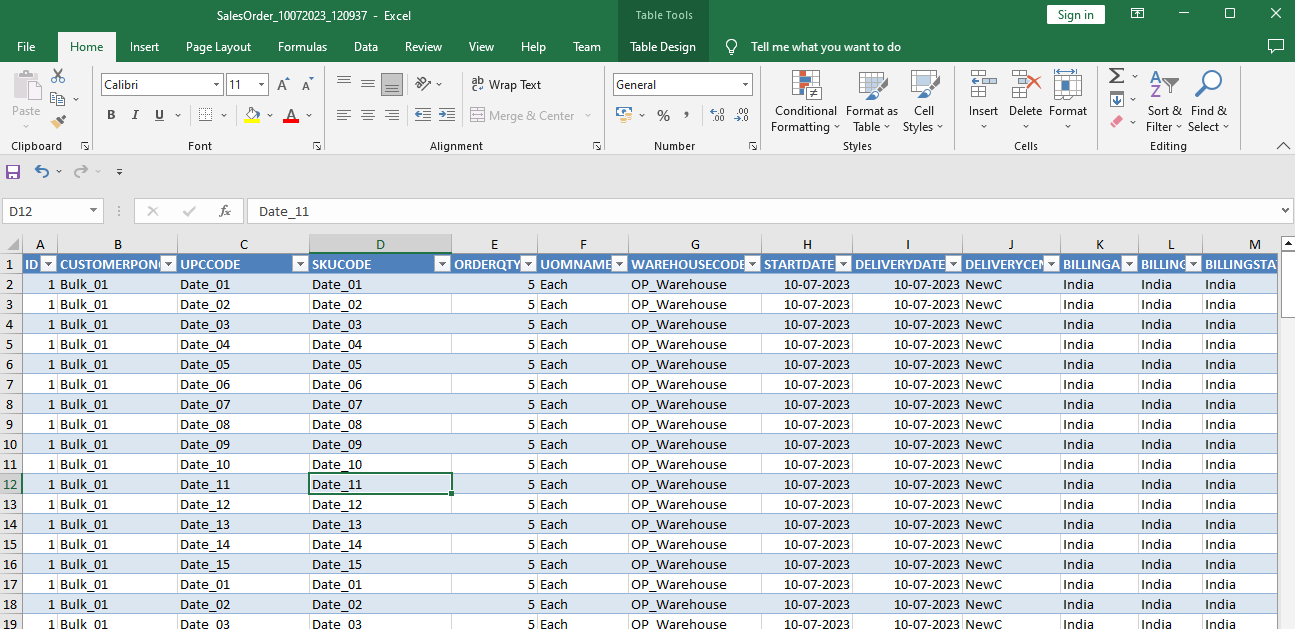This screenshot has height=629, width=1295.
Task: Click the Merge & Center button
Action: tap(522, 116)
